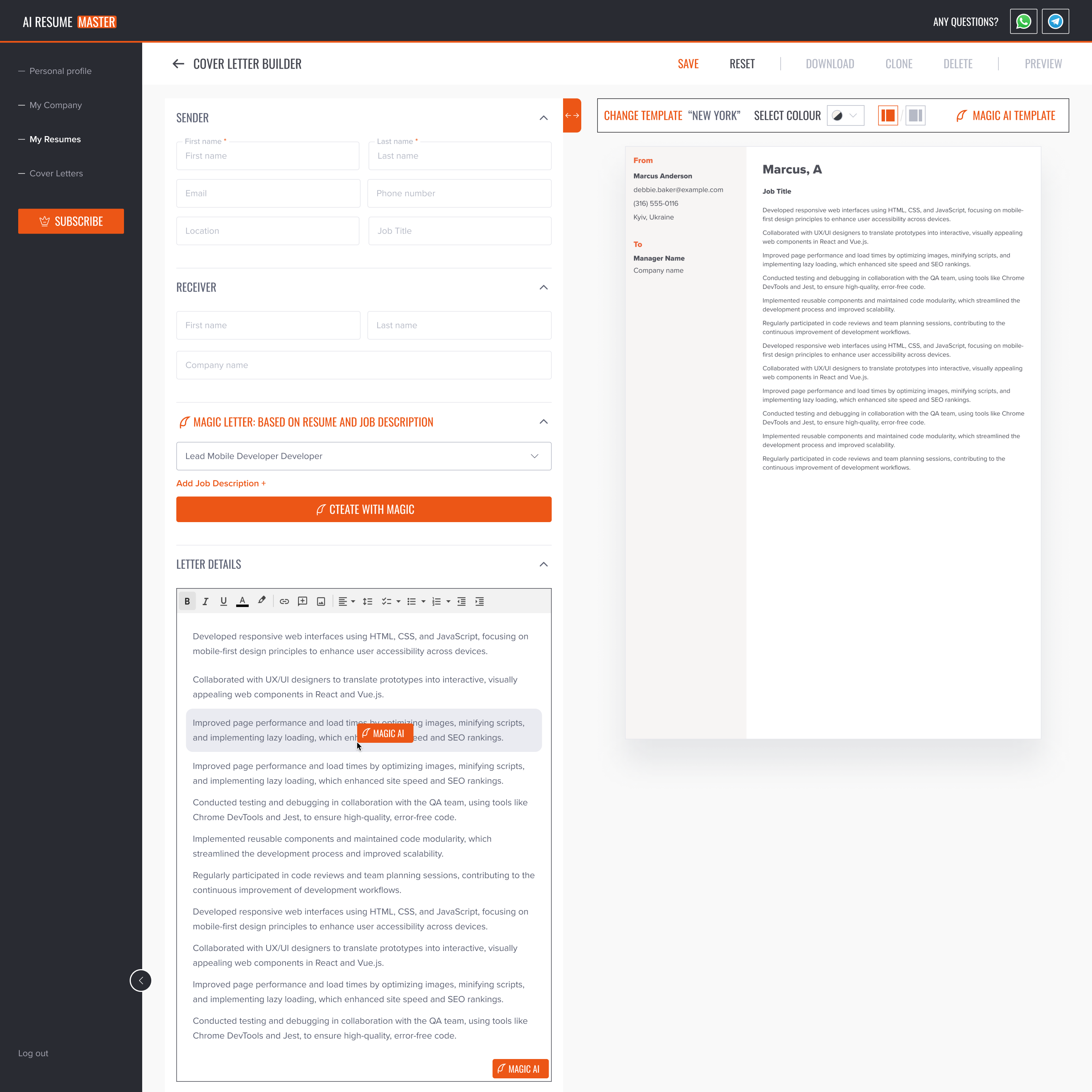Focus the Company name field

tap(364, 365)
